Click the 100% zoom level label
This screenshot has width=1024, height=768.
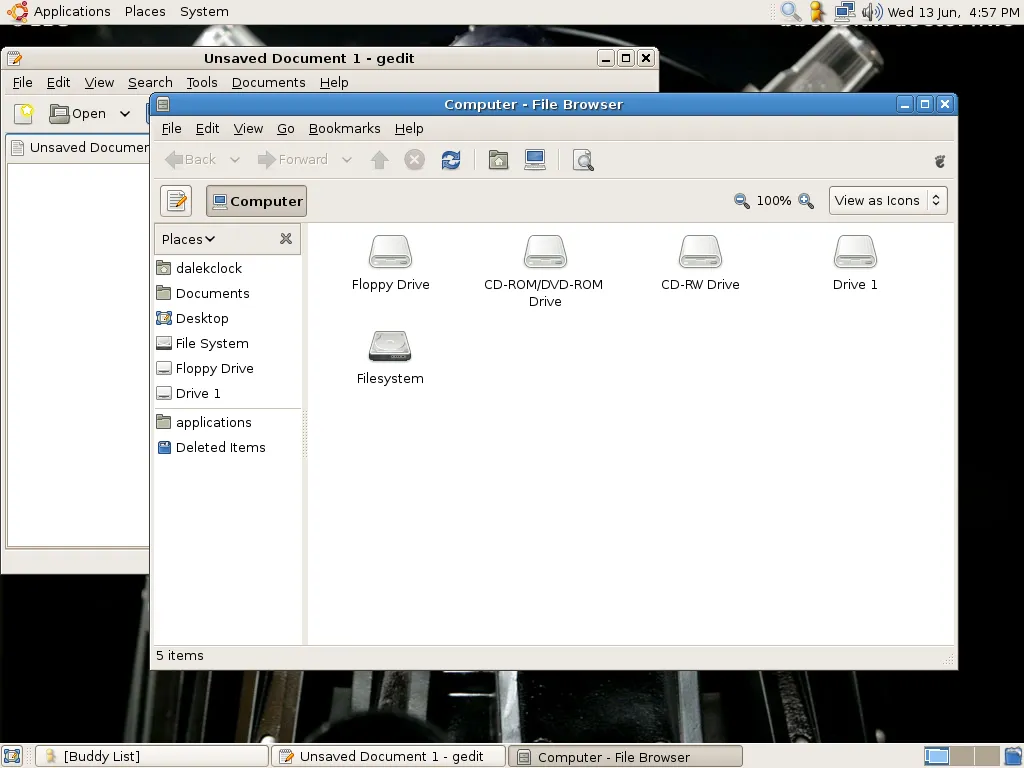pos(774,200)
